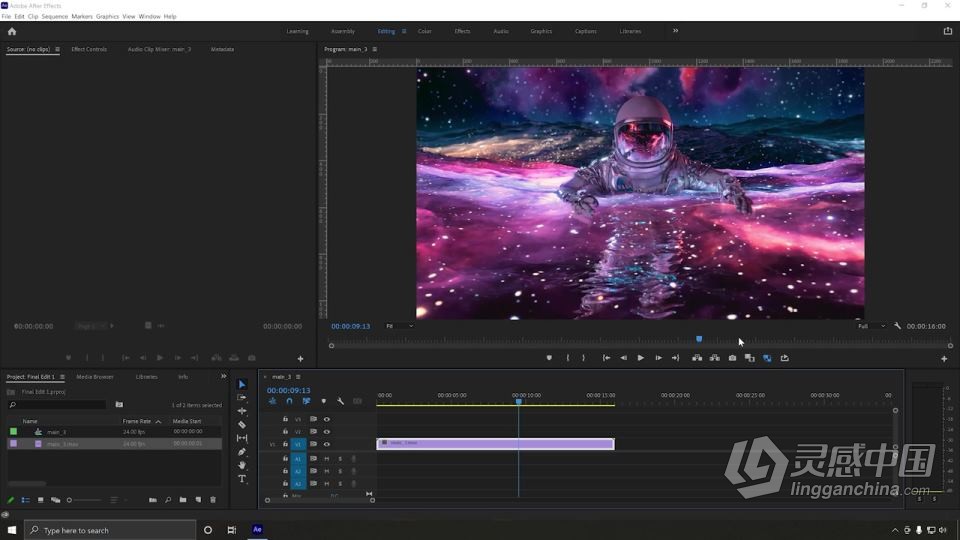Expand workspace overflow chevrons

675,31
